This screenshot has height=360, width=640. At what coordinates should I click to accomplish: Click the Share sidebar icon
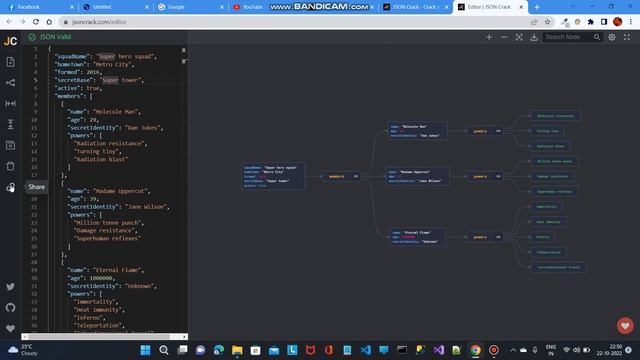click(x=11, y=187)
